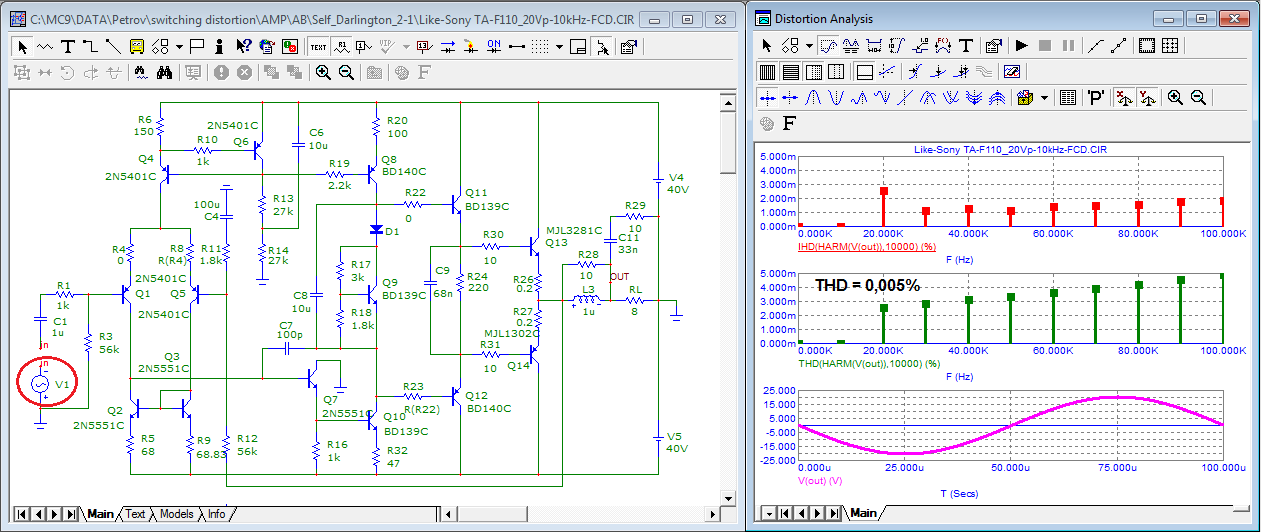The height and width of the screenshot is (532, 1261).
Task: Zoom out in Distortion Analysis window
Action: coord(1197,97)
